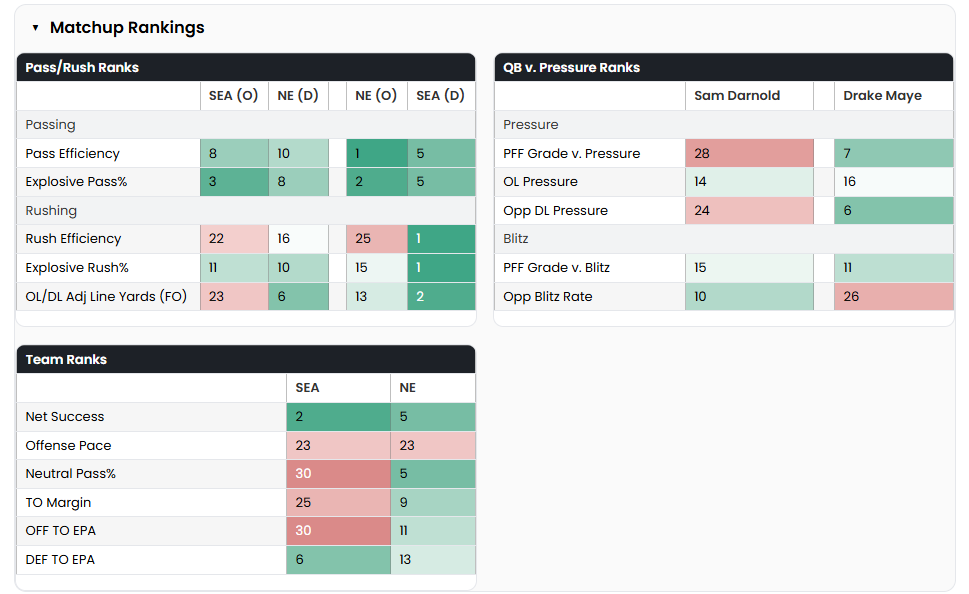969x594 pixels.
Task: Click the Pass Efficiency row label
Action: pyautogui.click(x=72, y=153)
